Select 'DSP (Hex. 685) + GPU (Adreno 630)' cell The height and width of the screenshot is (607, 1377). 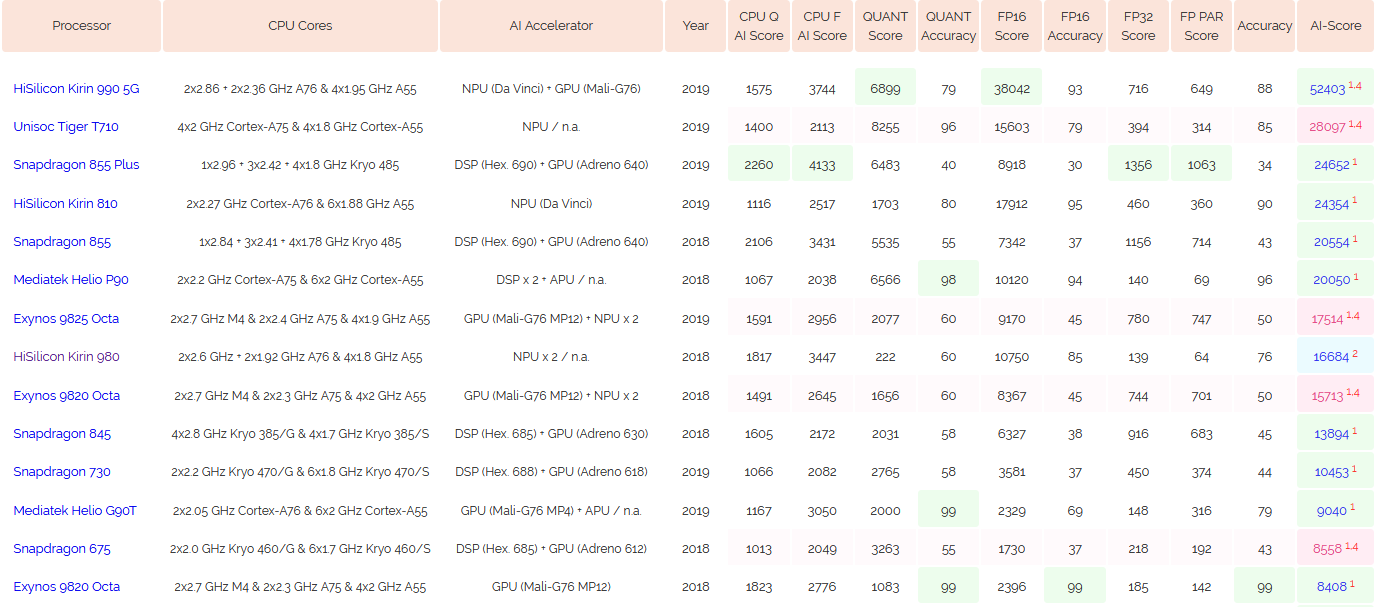[551, 434]
